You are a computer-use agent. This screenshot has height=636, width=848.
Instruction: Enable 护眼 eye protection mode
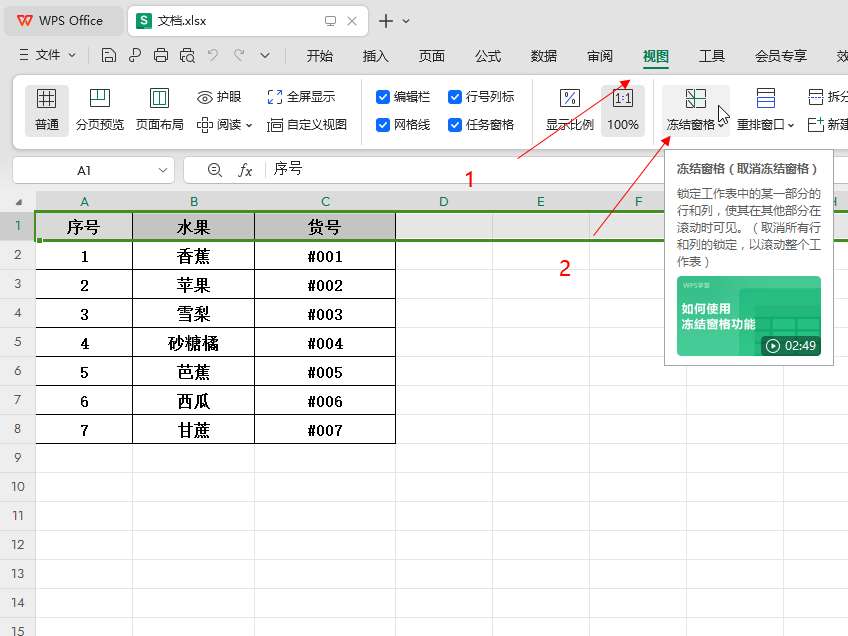click(x=219, y=97)
